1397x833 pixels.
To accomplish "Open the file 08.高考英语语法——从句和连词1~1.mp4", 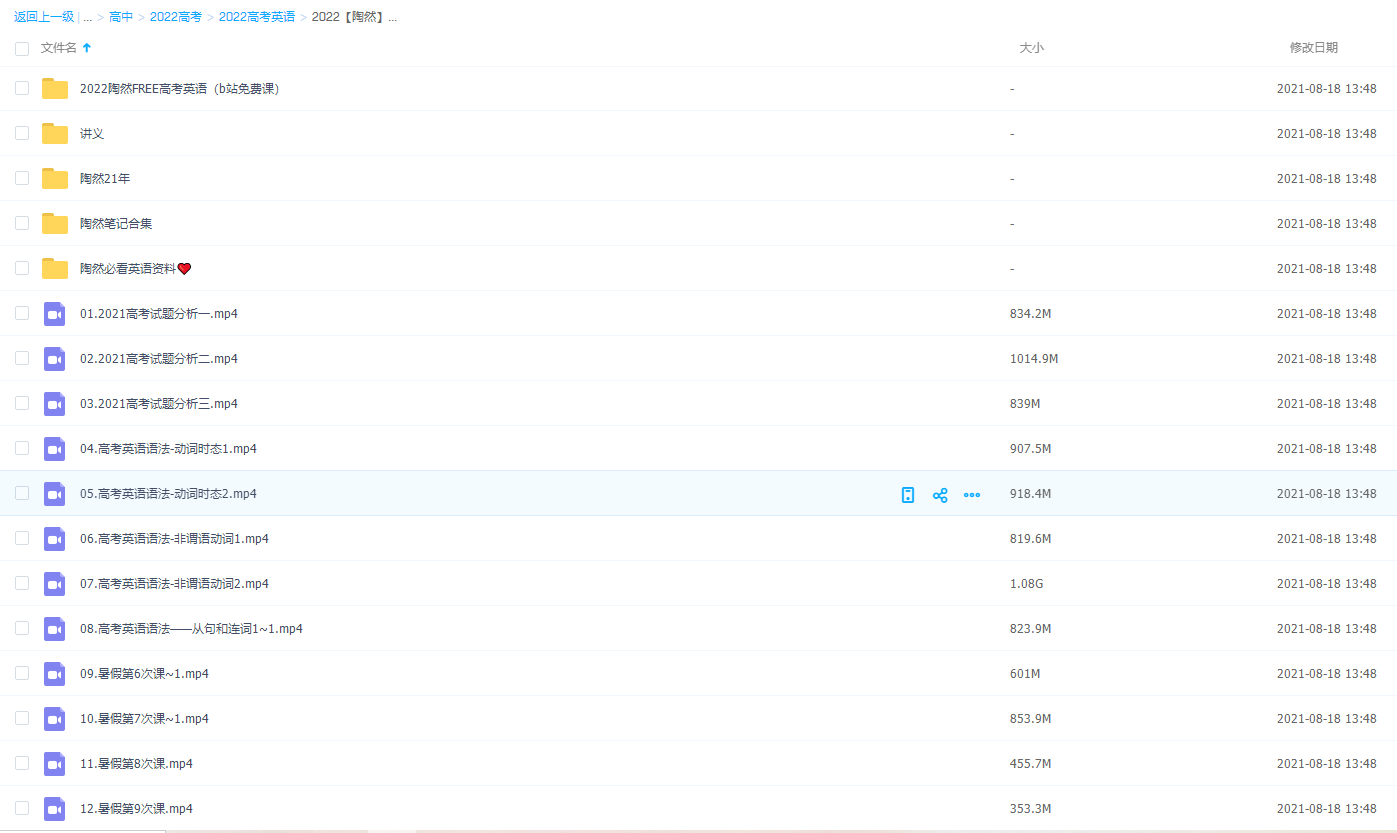I will 191,629.
